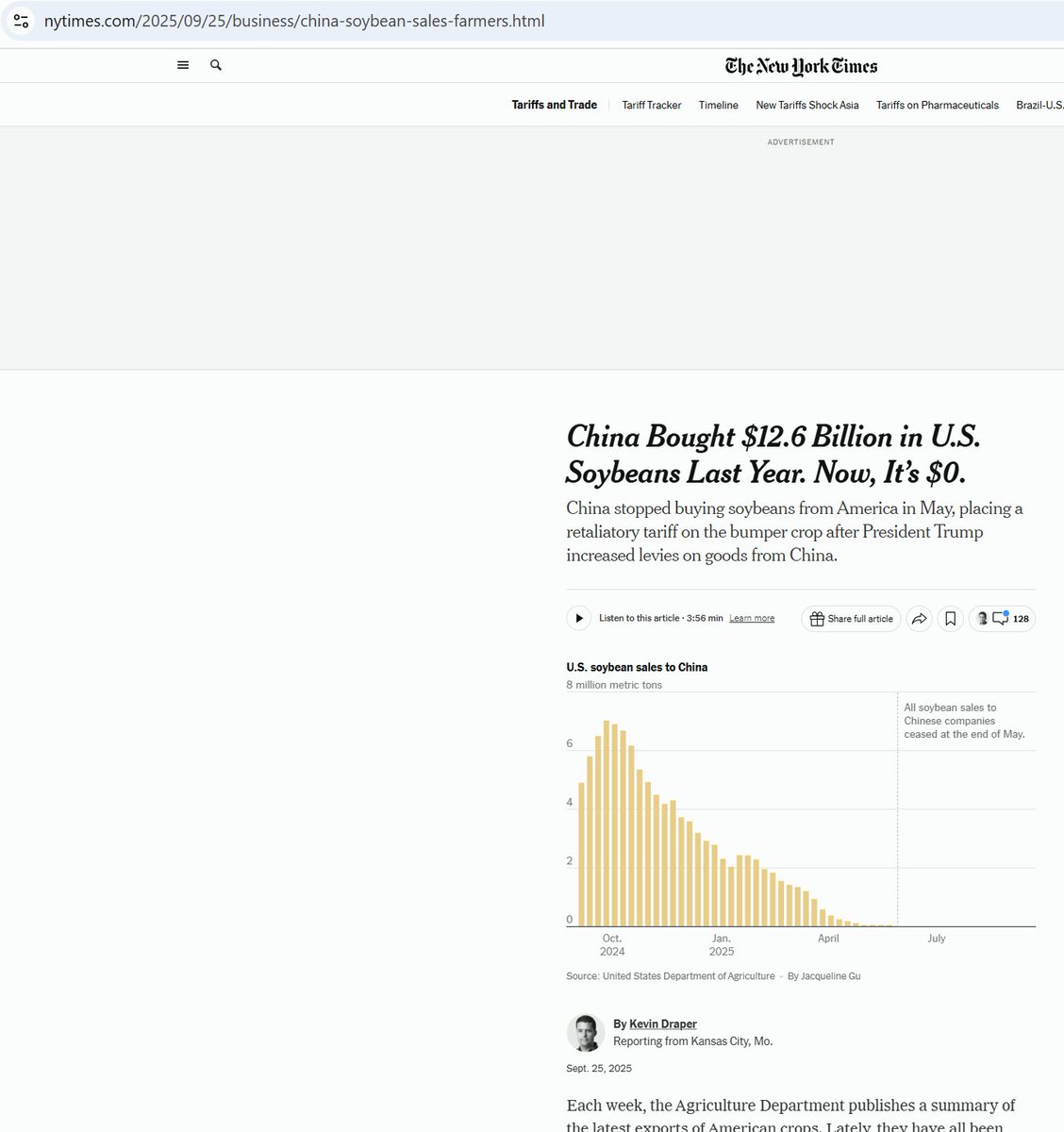Click the '8 million metric tons' label

click(614, 685)
